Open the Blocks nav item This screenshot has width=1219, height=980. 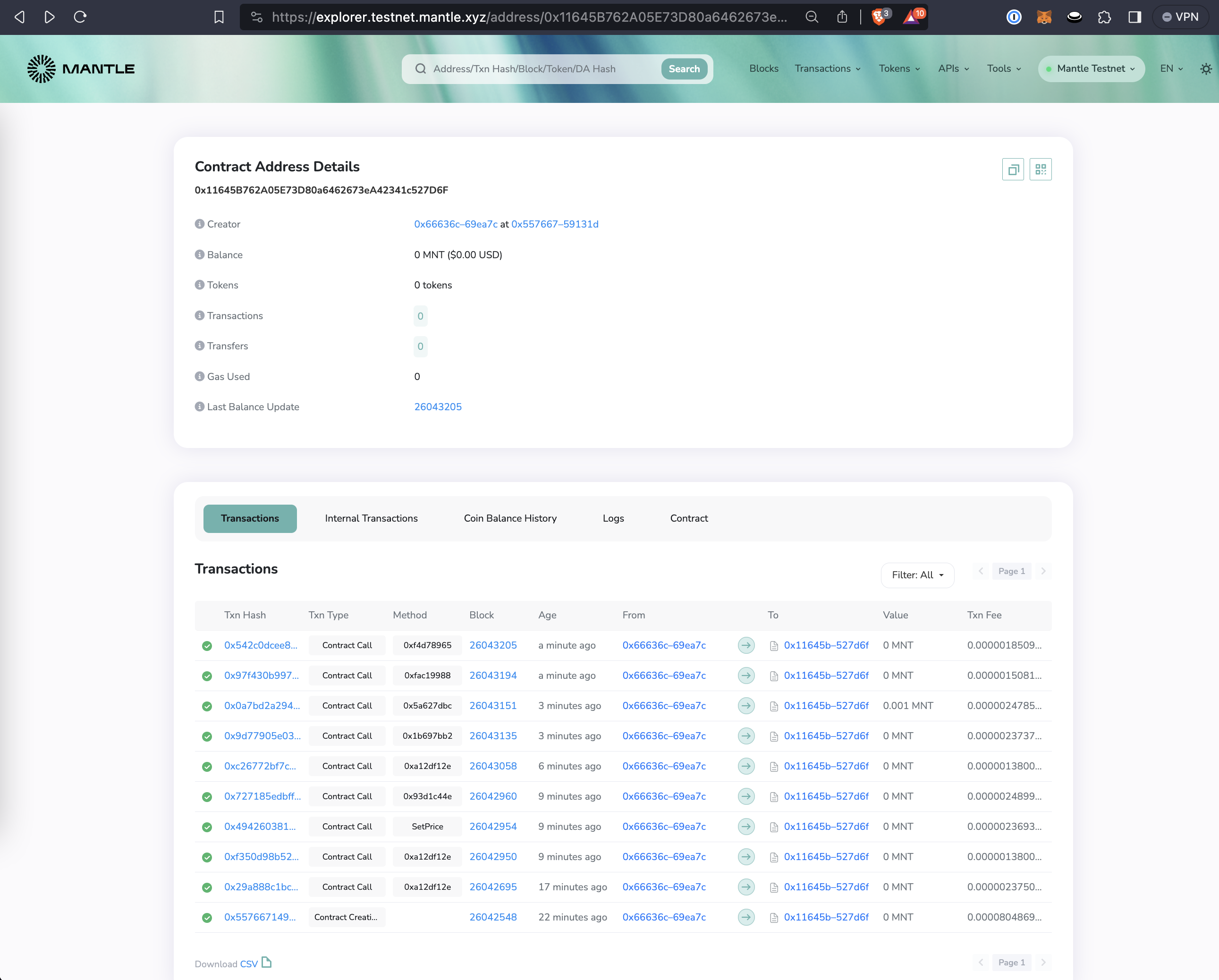point(764,68)
